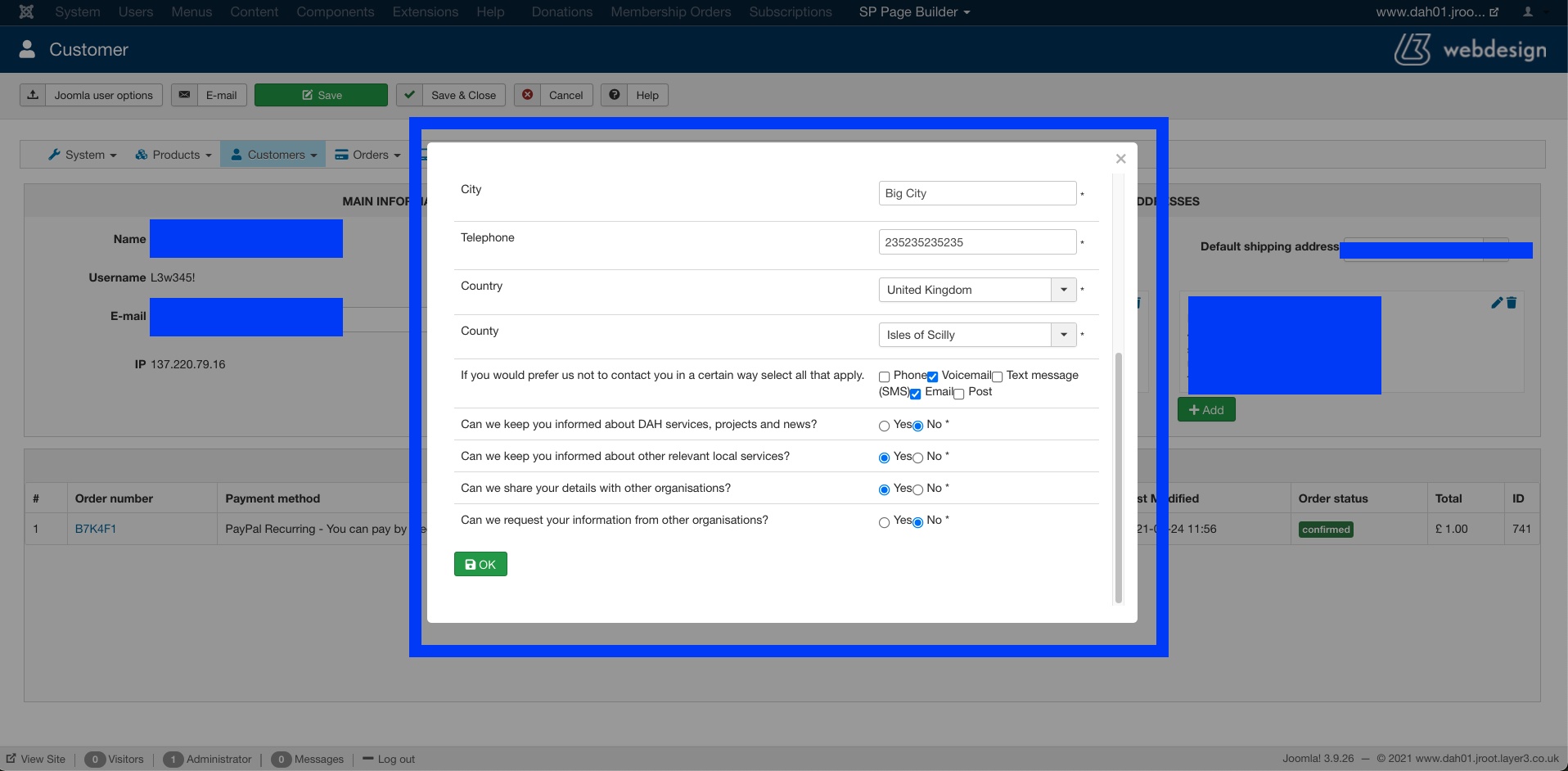Select Yes for DAH services news
This screenshot has height=771, width=1568.
pos(884,426)
